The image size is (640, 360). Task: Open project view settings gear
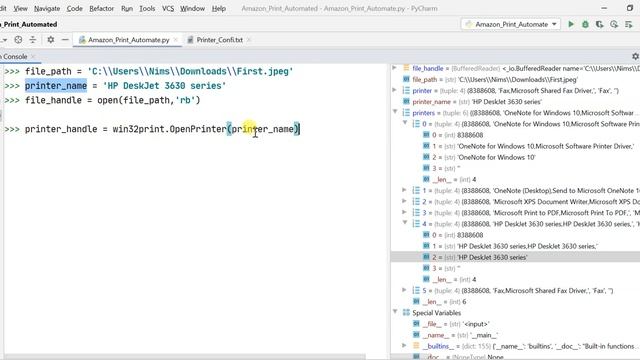51,40
